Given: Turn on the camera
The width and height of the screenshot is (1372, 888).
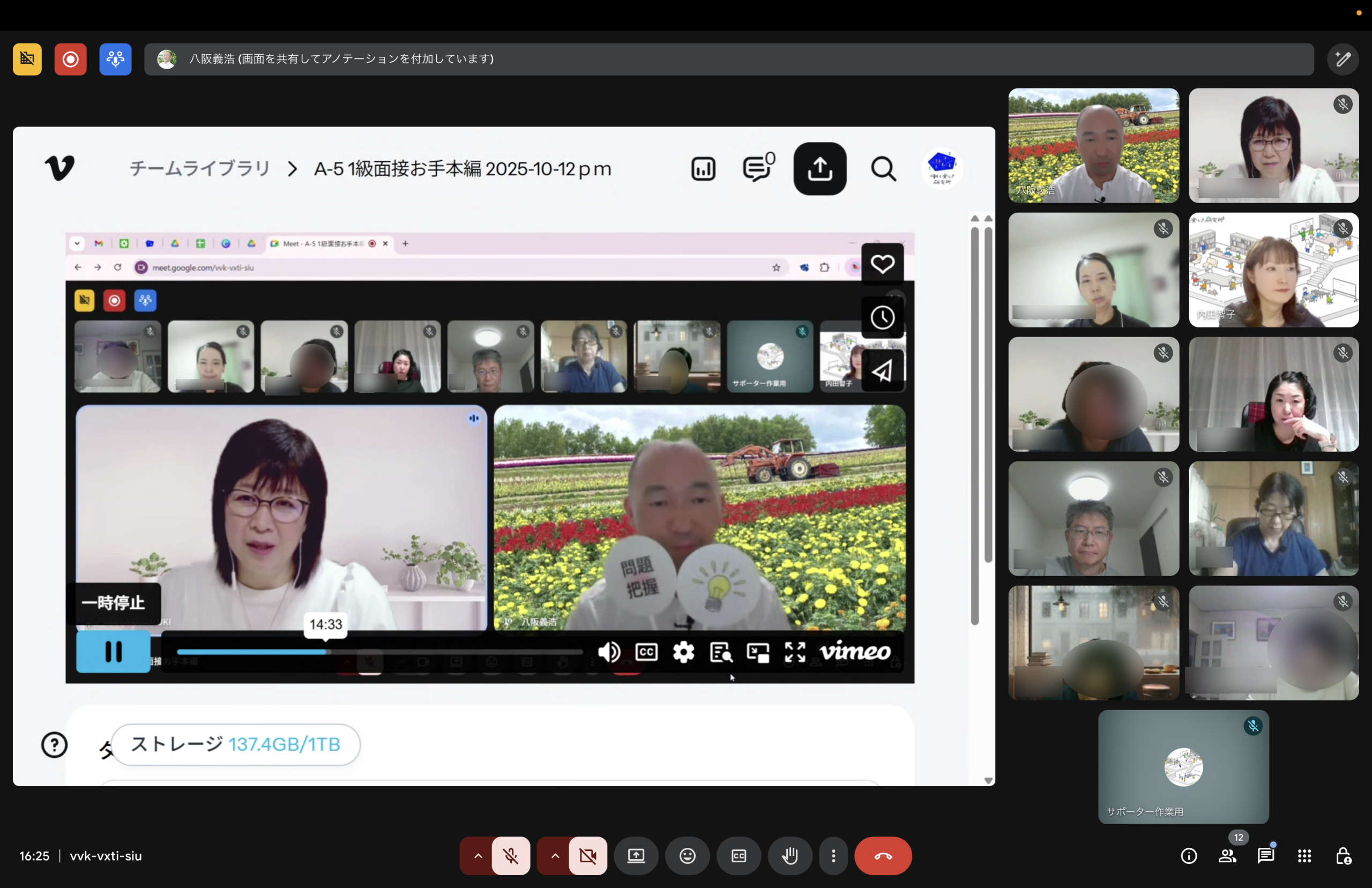Looking at the screenshot, I should (587, 856).
